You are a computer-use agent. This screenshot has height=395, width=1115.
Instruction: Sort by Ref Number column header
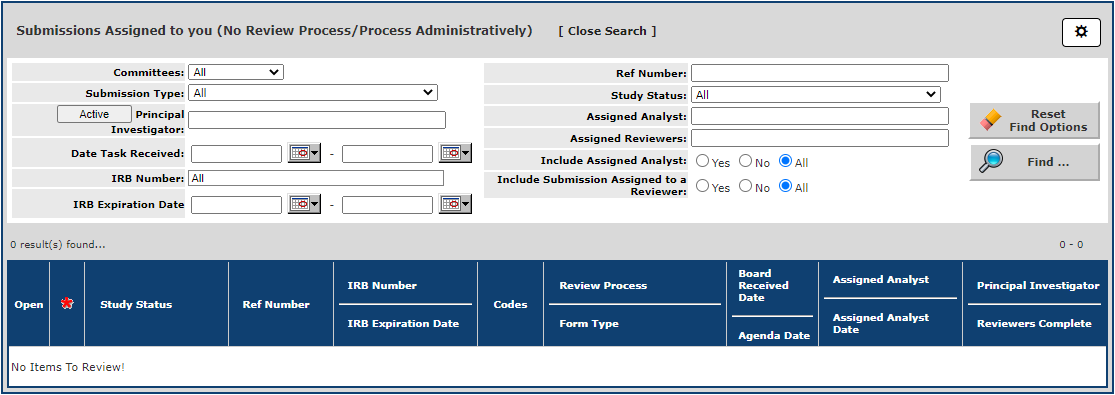pyautogui.click(x=276, y=305)
